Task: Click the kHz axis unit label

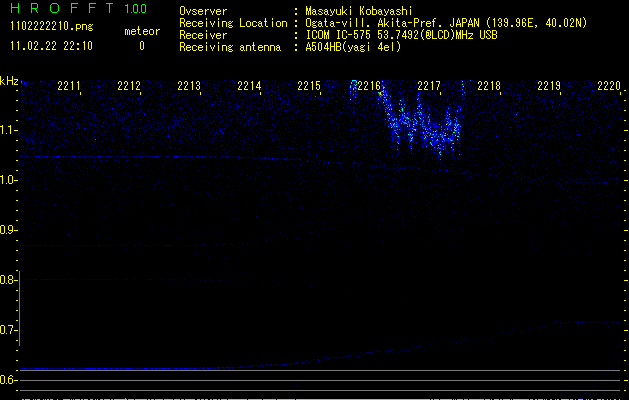Action: click(9, 81)
